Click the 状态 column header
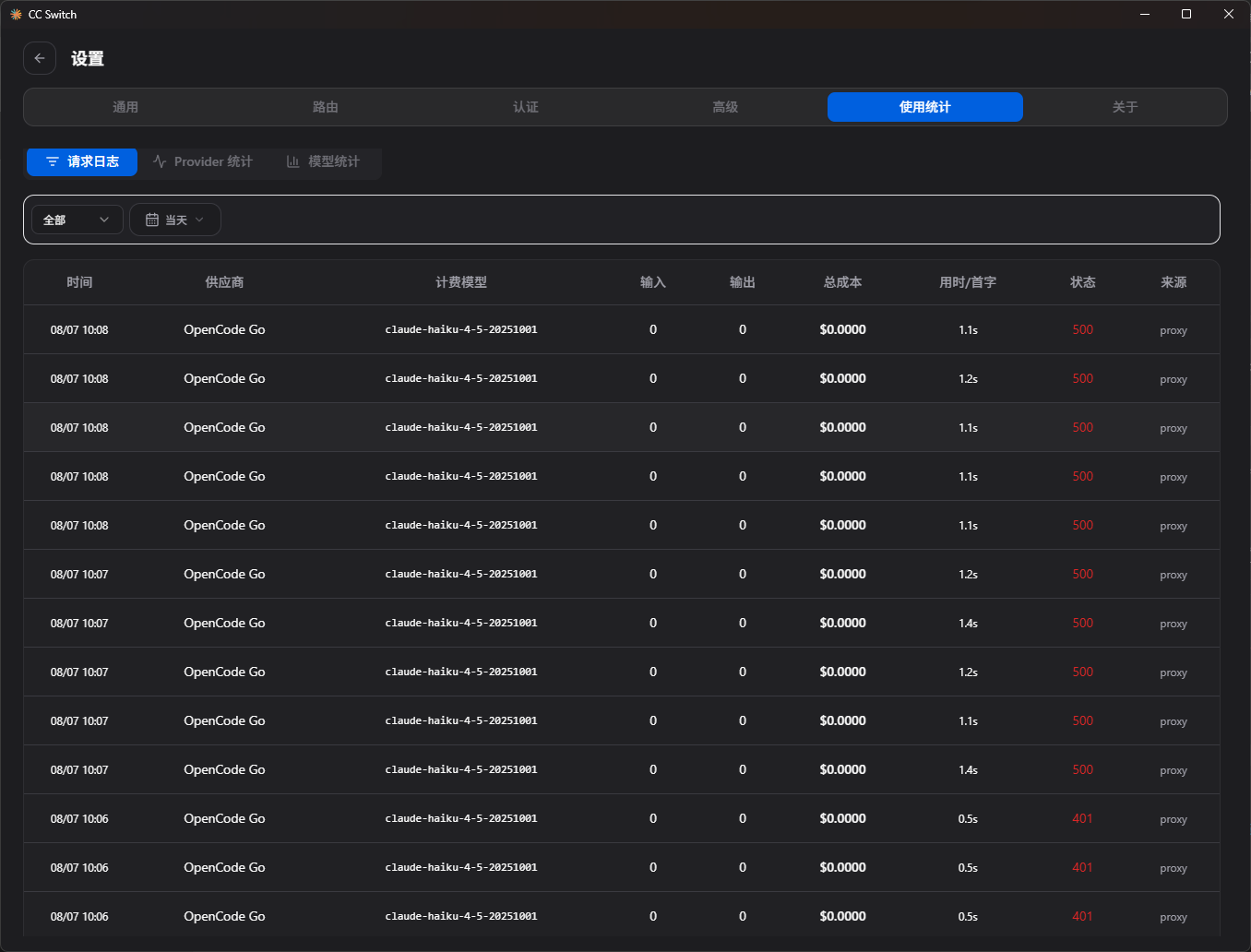The height and width of the screenshot is (952, 1251). click(1083, 282)
